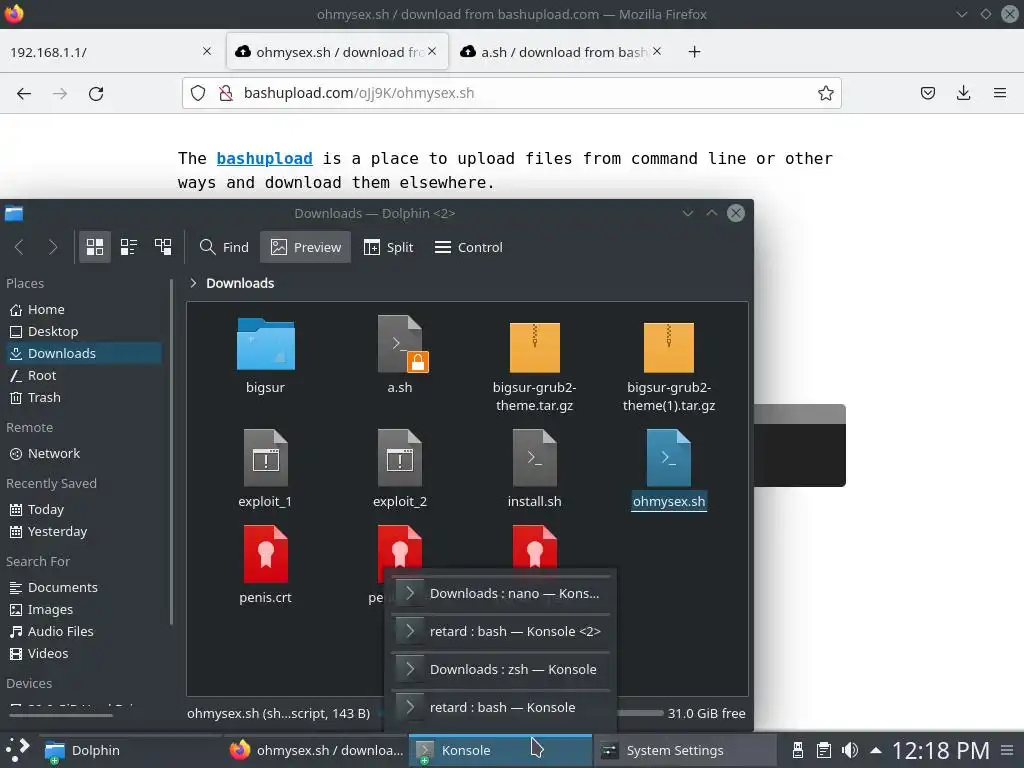
Task: Open Firefox downloads panel
Action: pyautogui.click(x=963, y=93)
